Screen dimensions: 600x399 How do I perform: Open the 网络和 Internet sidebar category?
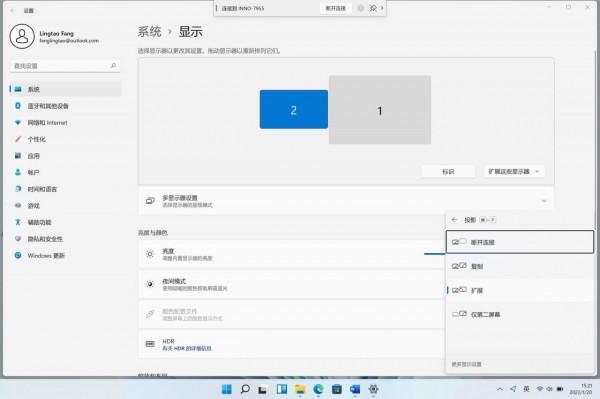click(65, 122)
